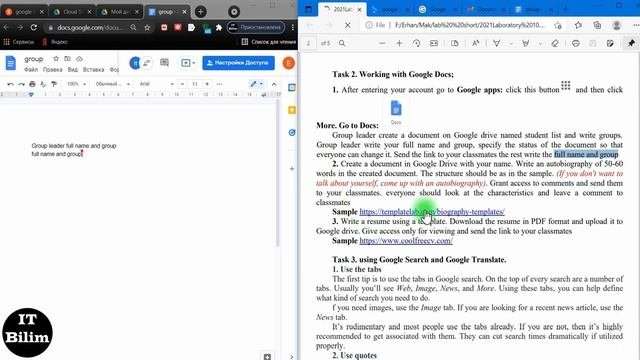The height and width of the screenshot is (360, 640).
Task: Pin the PDF toolbar with pin icon
Action: coord(631,43)
